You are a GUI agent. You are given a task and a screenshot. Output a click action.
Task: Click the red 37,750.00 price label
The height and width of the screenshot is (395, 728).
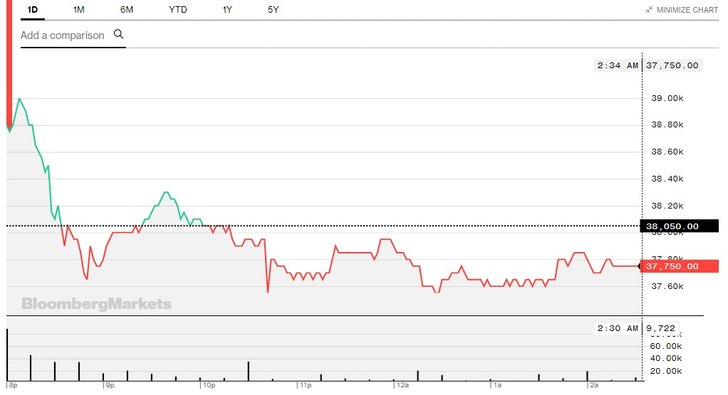(x=679, y=266)
